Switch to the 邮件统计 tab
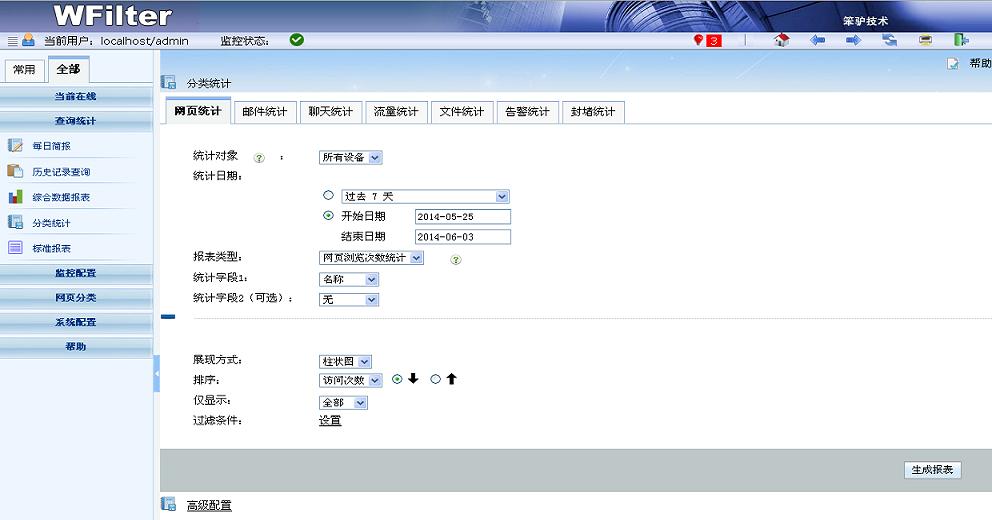The image size is (992, 520). (264, 112)
